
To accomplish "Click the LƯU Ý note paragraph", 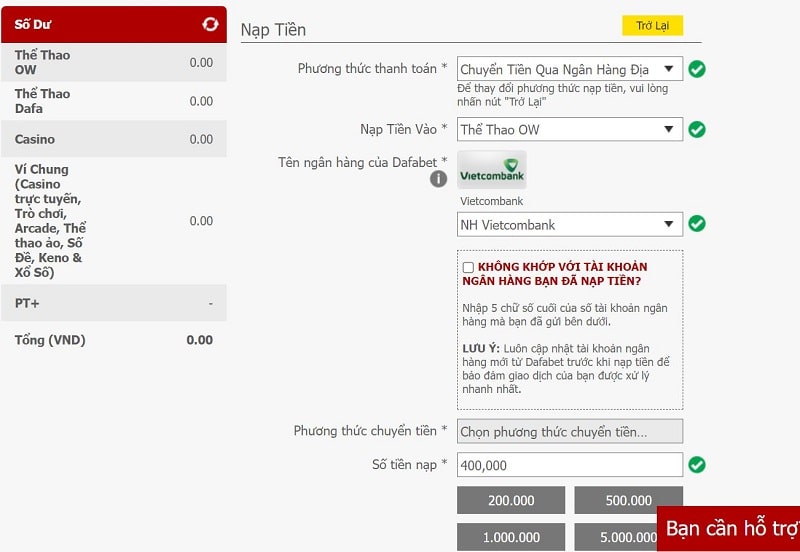I will click(x=566, y=369).
